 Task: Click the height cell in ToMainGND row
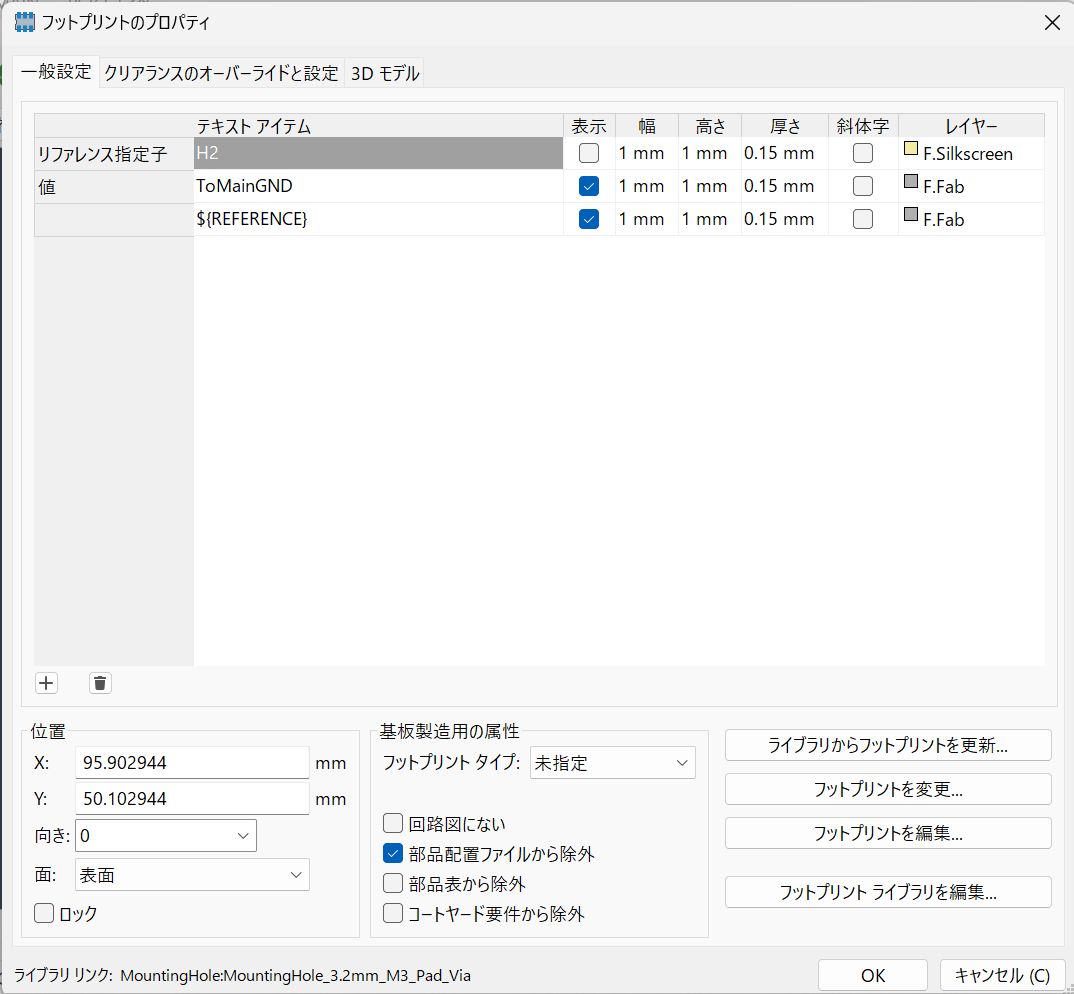pos(710,186)
